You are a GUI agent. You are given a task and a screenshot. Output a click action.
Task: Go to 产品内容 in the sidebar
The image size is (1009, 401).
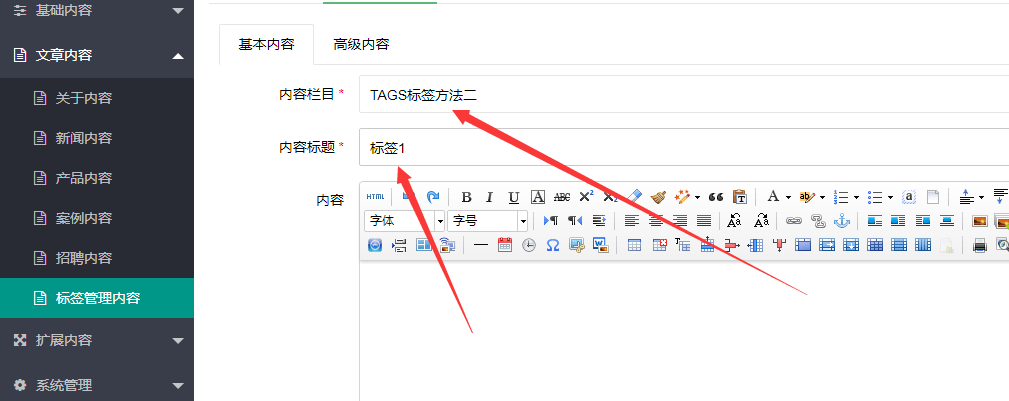tap(84, 178)
